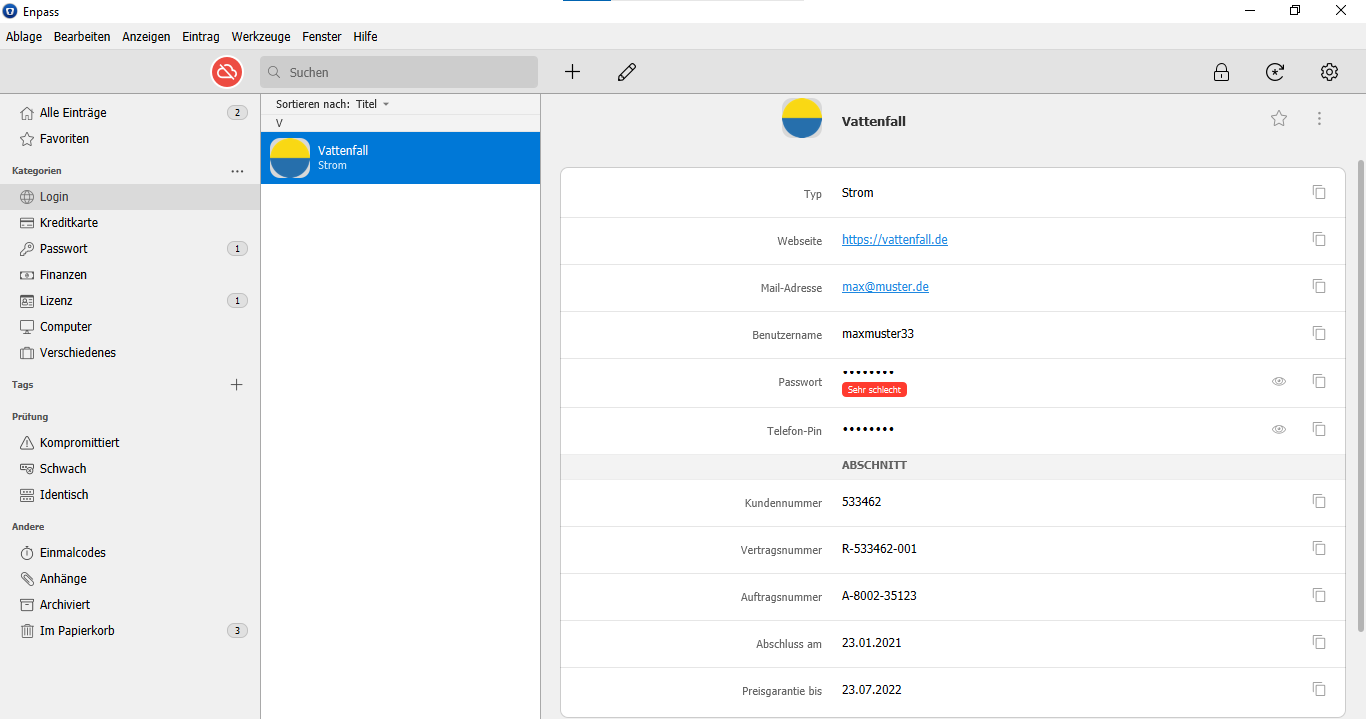1366x719 pixels.
Task: Copy the Telefon-Pin value
Action: (1319, 429)
